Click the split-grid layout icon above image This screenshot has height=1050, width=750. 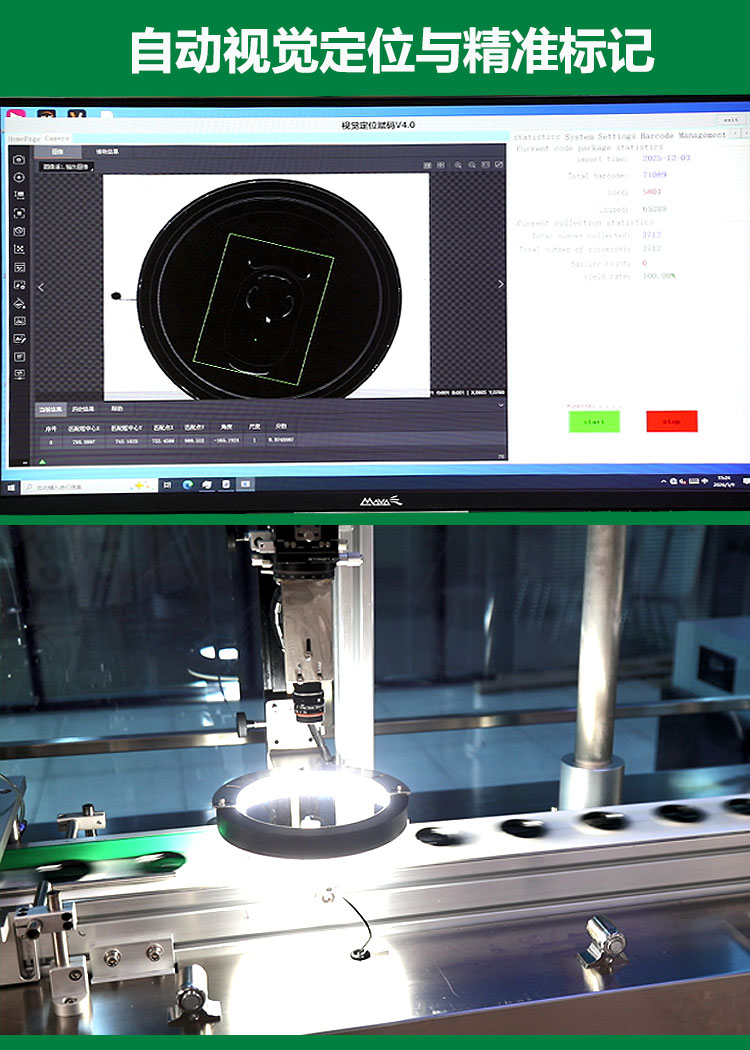[x=441, y=165]
